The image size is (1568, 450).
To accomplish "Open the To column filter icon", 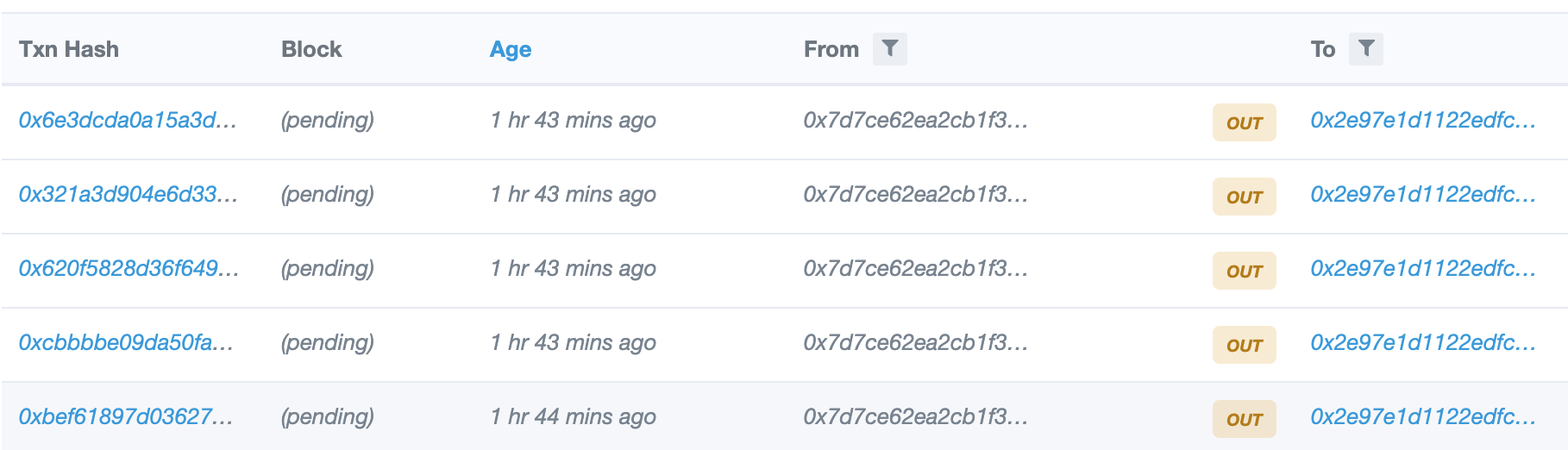I will point(1365,49).
